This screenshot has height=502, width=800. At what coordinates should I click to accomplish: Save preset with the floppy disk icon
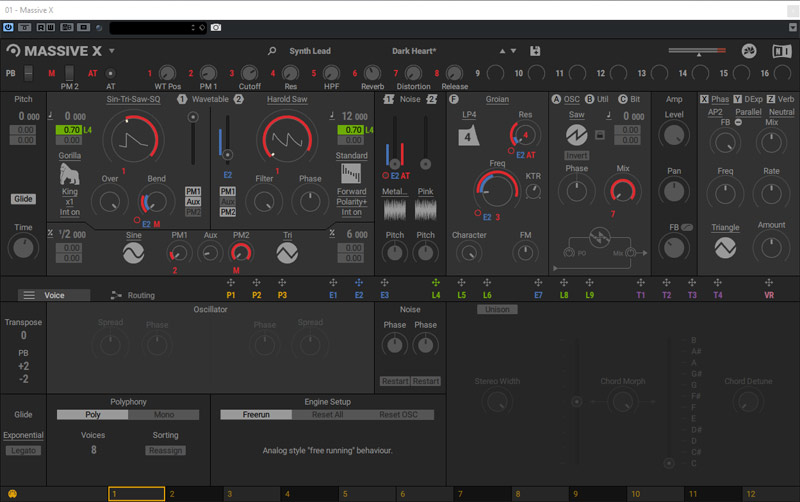tap(535, 51)
